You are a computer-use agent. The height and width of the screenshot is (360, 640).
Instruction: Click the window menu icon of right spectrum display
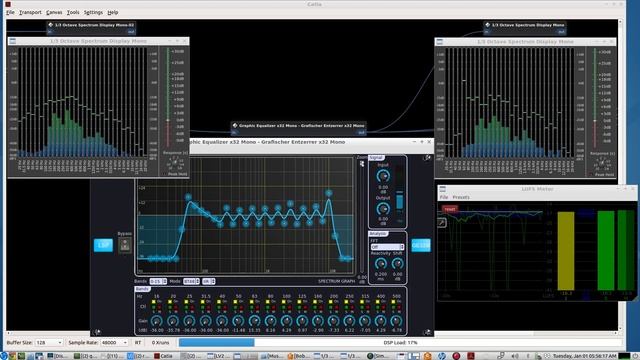coord(440,42)
